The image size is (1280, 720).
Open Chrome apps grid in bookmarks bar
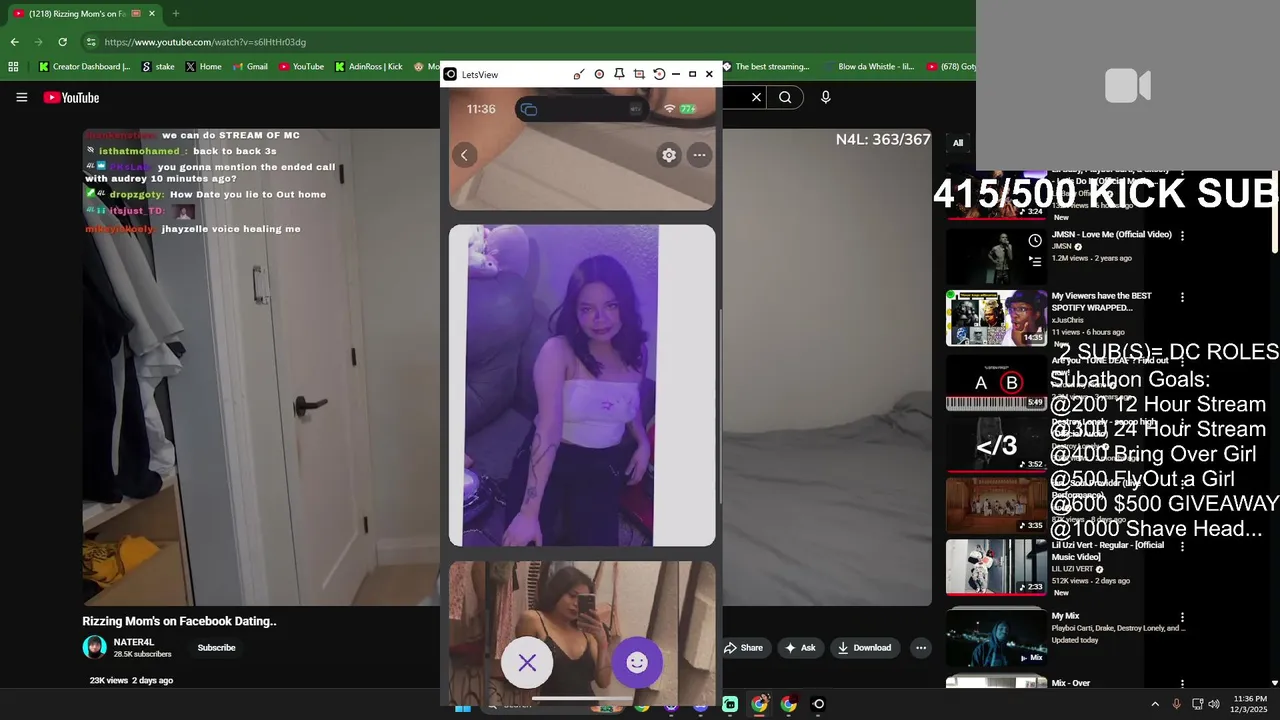pyautogui.click(x=13, y=67)
